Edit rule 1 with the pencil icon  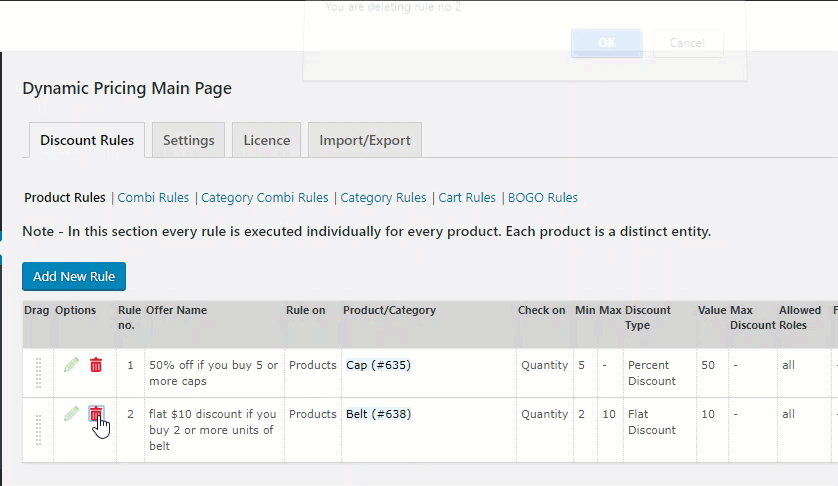71,365
